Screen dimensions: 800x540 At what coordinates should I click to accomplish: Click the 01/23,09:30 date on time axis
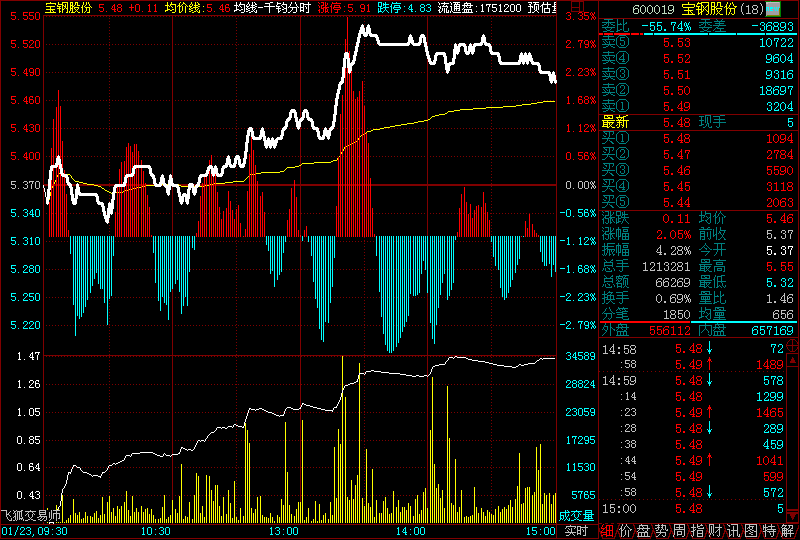(x=34, y=531)
